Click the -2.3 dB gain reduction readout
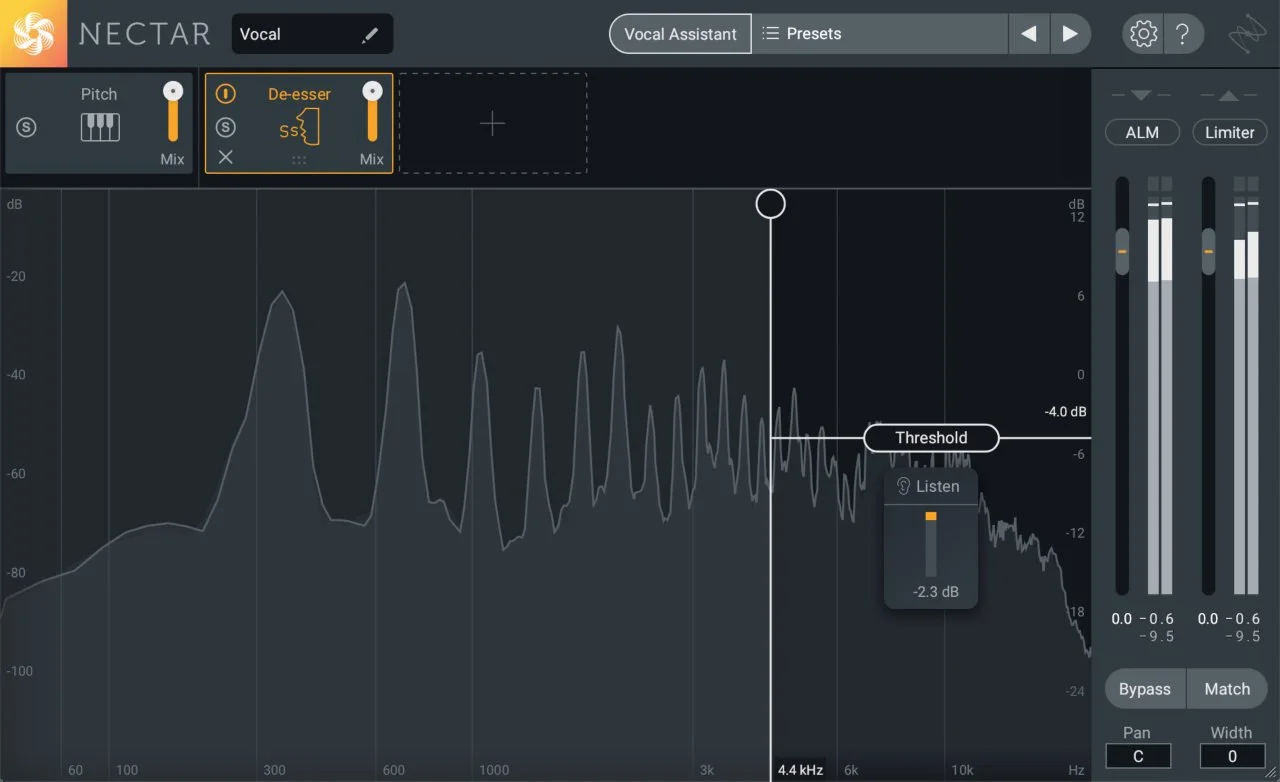This screenshot has height=782, width=1280. [936, 592]
